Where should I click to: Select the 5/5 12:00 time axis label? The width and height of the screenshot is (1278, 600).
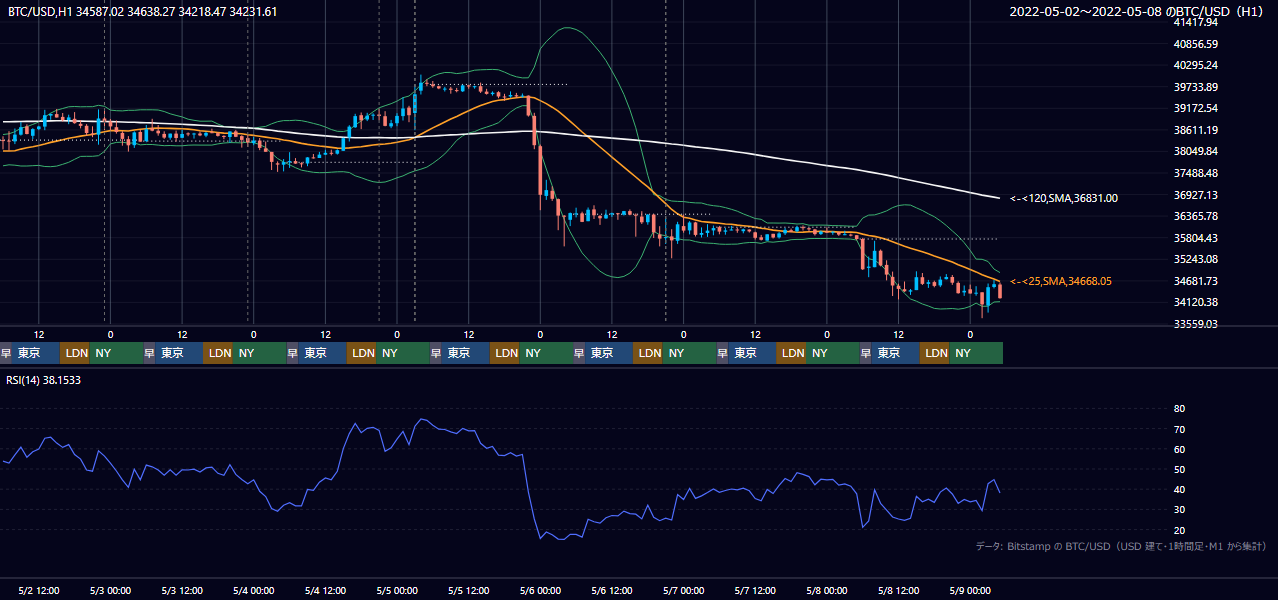point(469,591)
